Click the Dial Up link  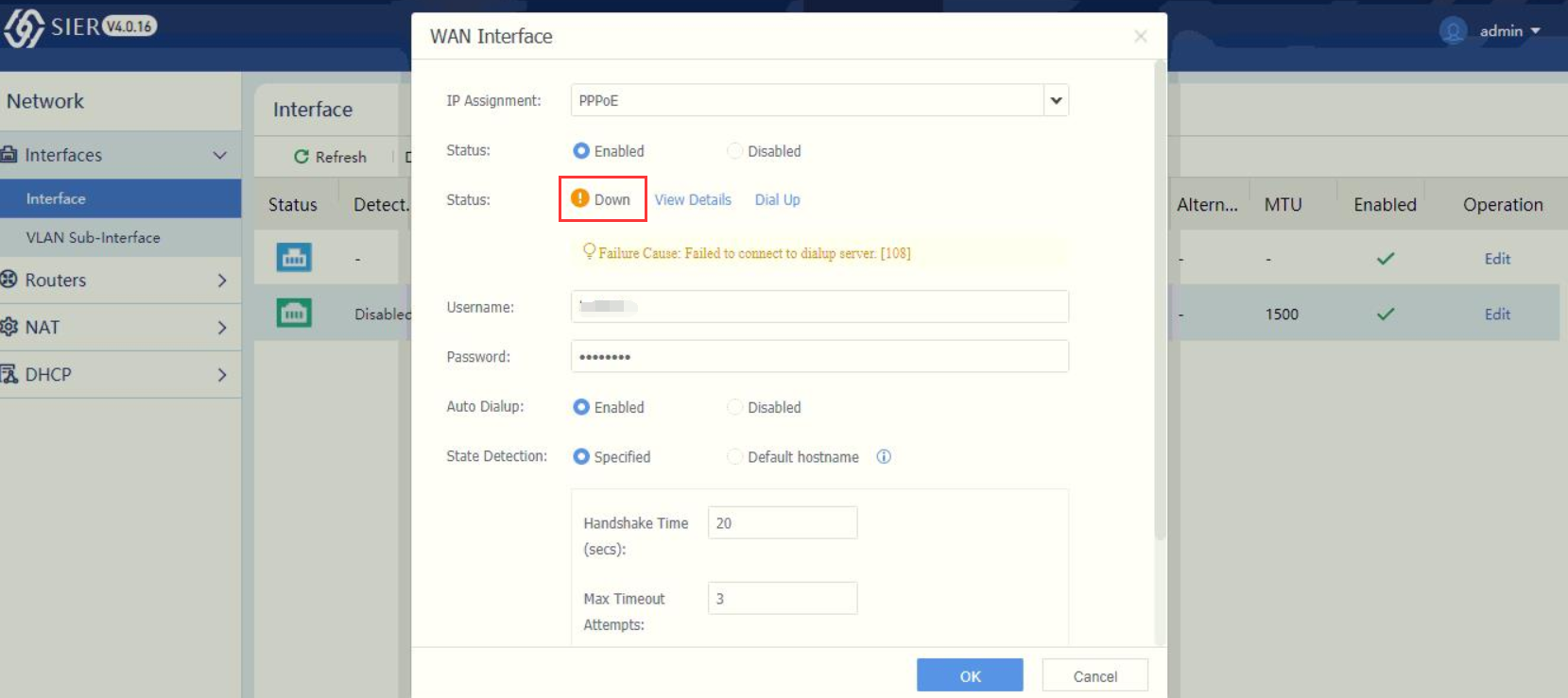(777, 200)
